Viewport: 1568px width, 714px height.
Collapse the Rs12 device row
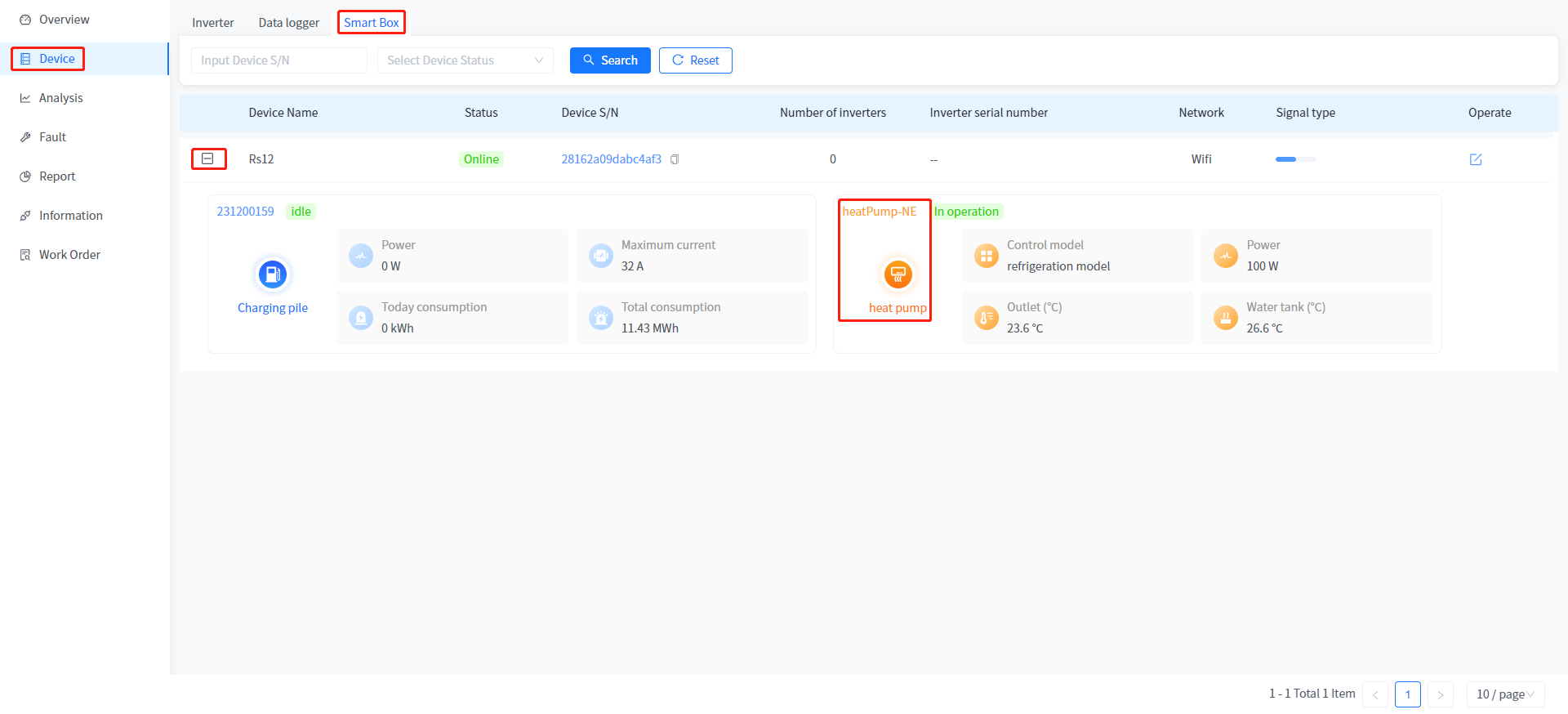pyautogui.click(x=208, y=158)
